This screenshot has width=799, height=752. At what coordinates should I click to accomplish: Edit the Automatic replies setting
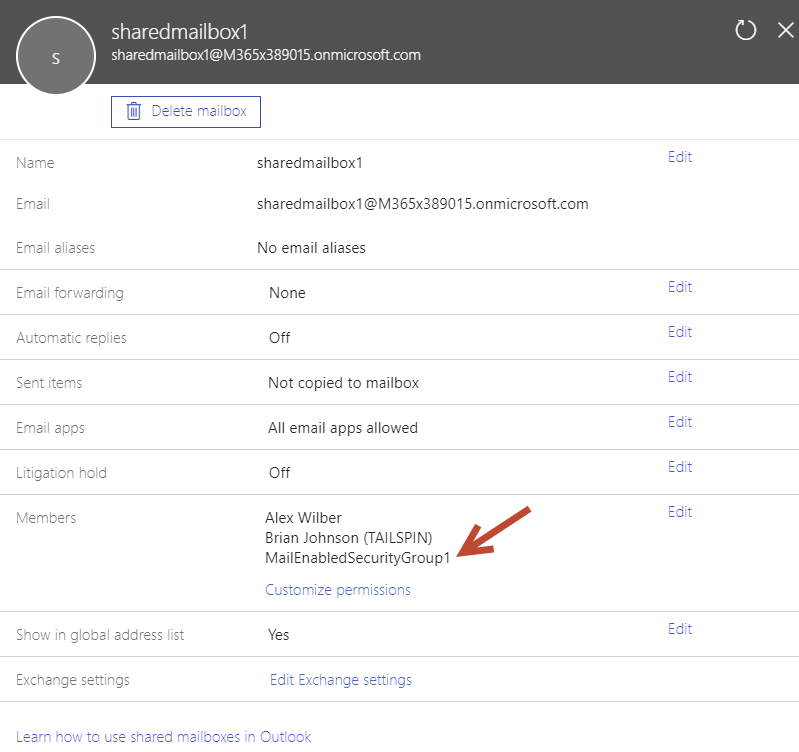click(x=680, y=332)
